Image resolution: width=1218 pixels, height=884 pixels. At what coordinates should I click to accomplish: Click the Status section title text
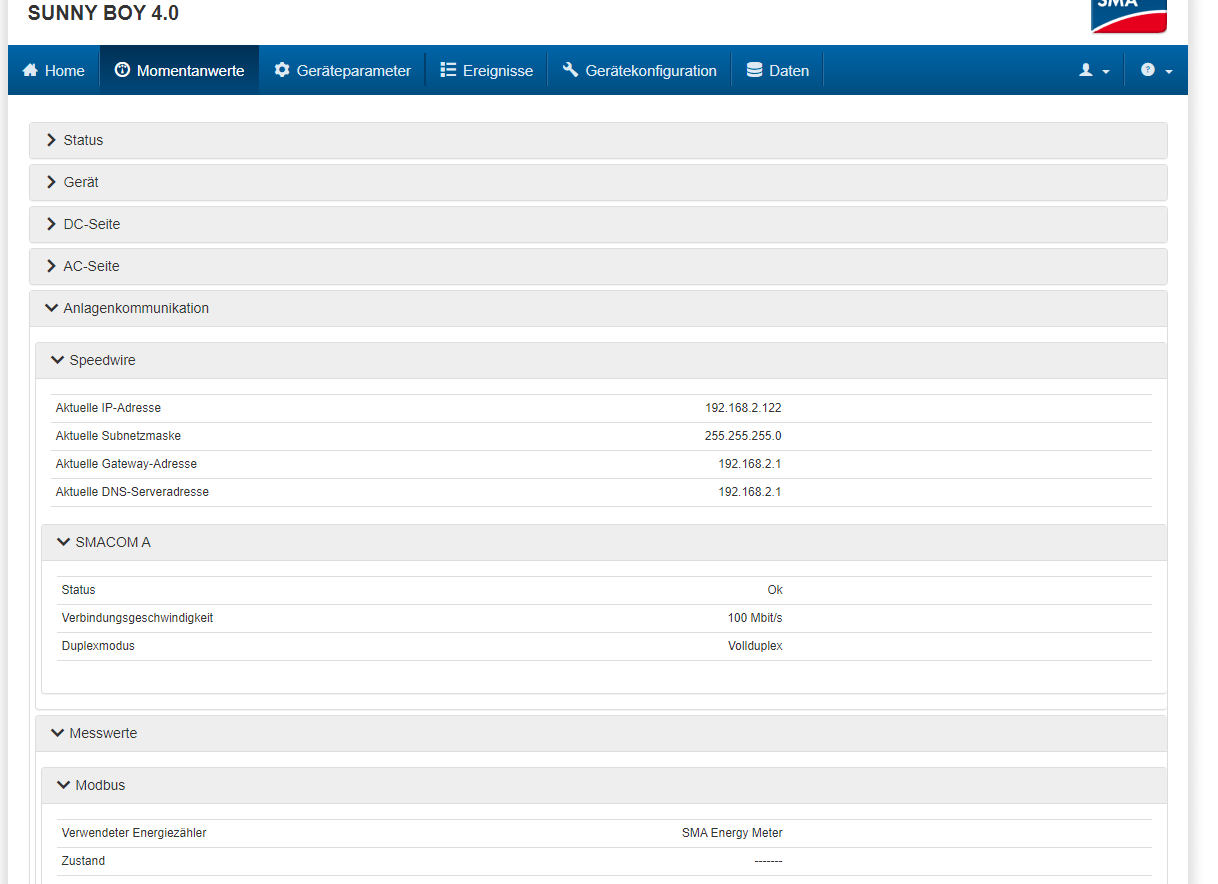[83, 140]
